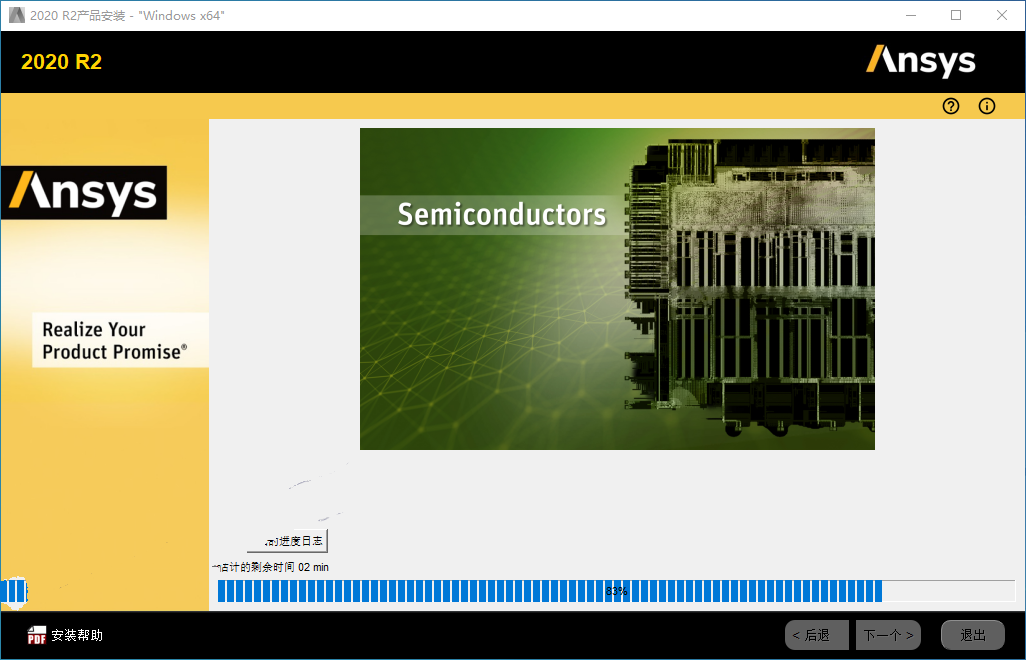The height and width of the screenshot is (660, 1026).
Task: Click the Ansys logo on left sidebar
Action: tap(84, 192)
